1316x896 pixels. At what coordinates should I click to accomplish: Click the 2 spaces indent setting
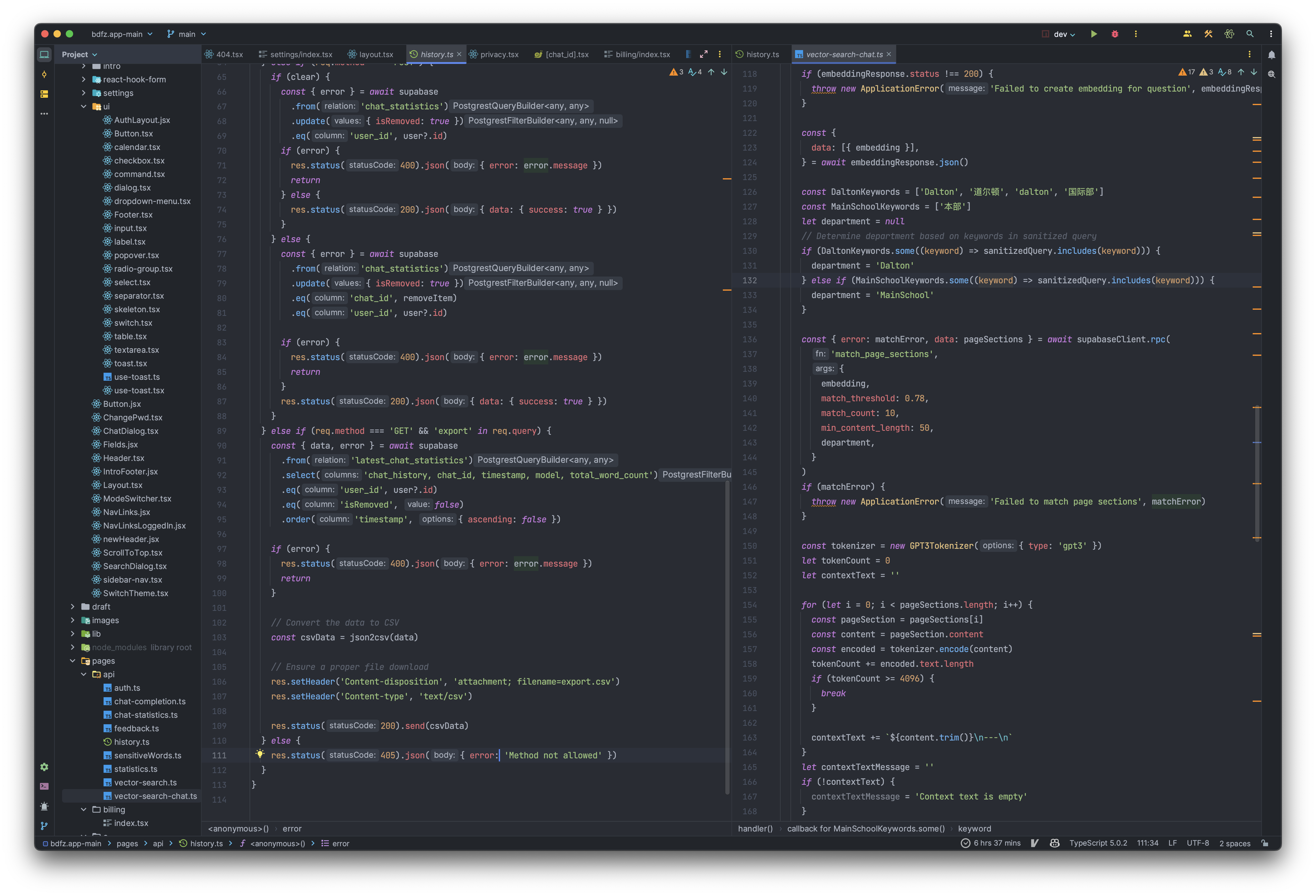coord(1235,843)
